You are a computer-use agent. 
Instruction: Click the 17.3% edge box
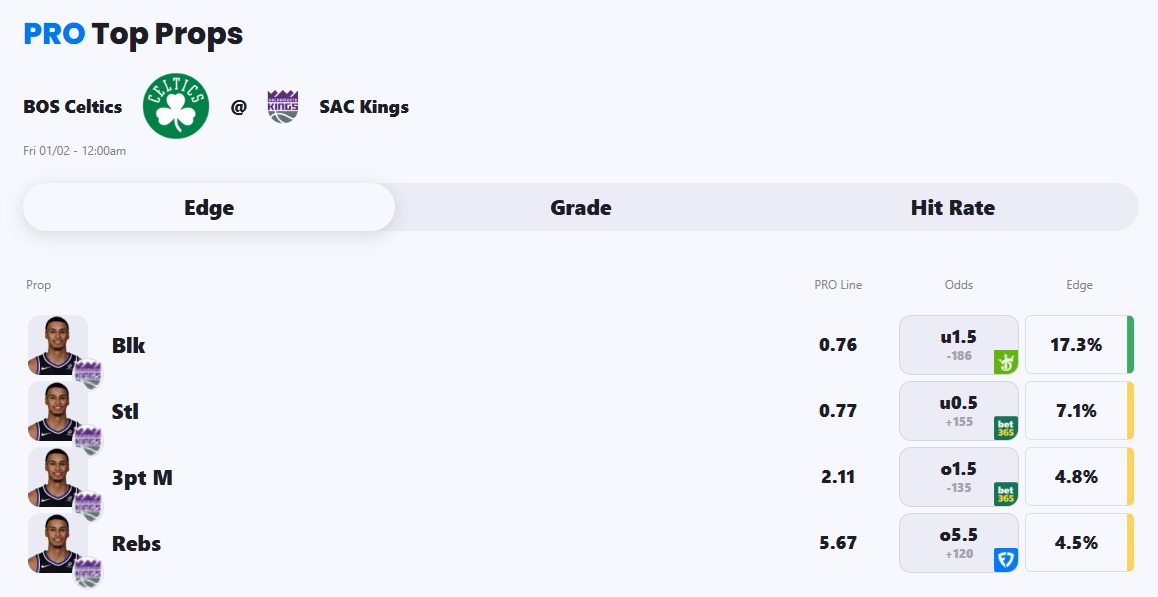1076,345
